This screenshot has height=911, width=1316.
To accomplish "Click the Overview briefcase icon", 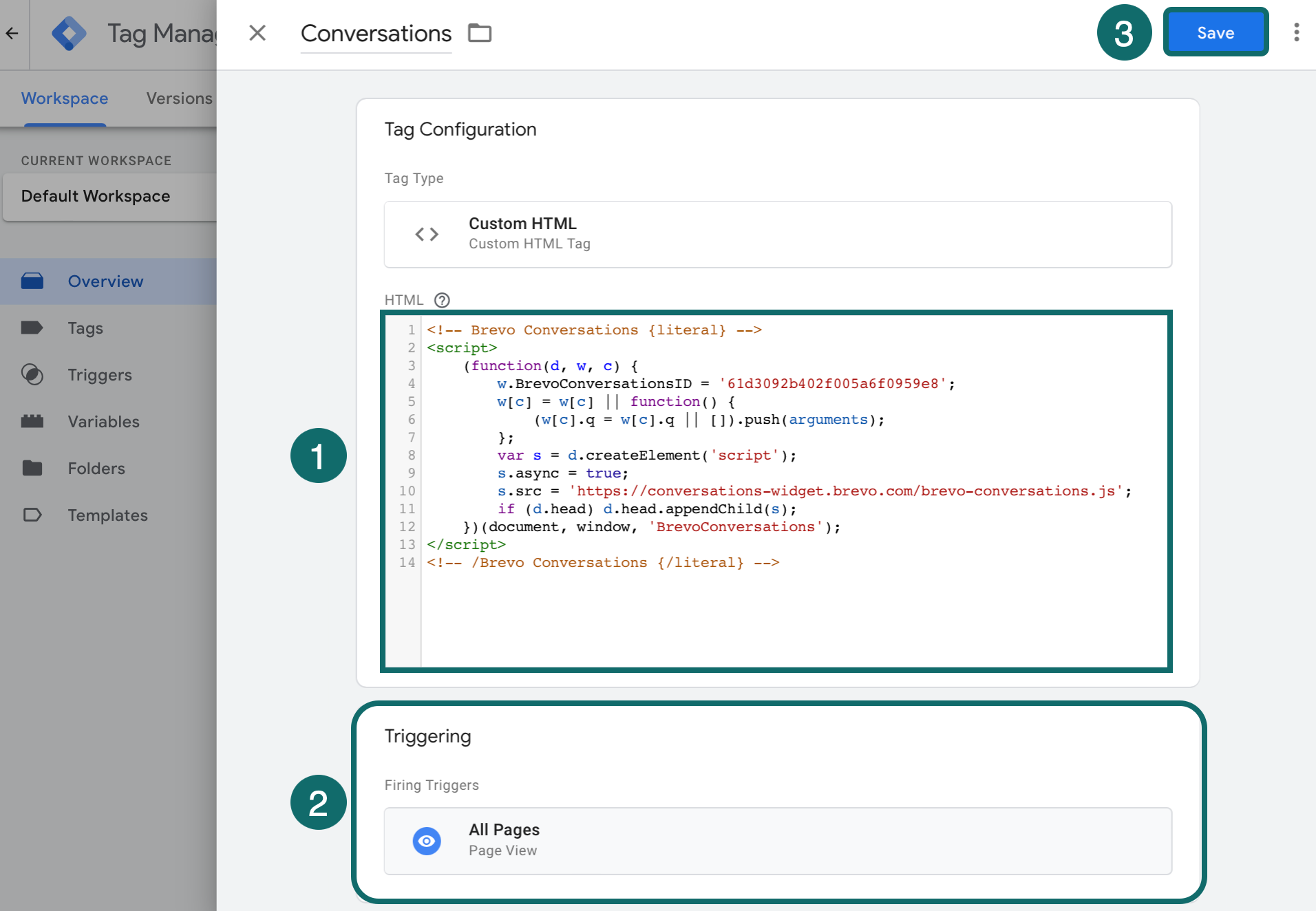I will [32, 281].
